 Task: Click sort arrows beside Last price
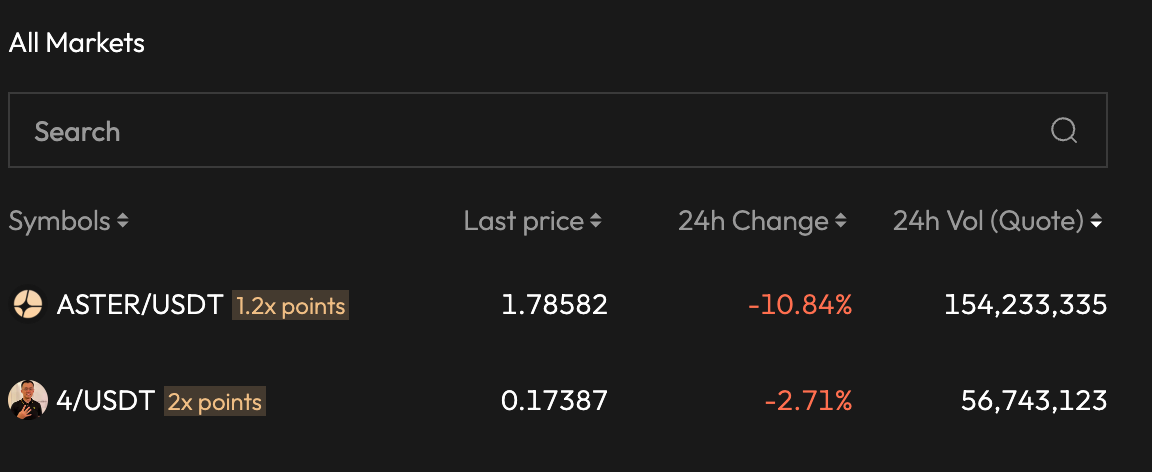coord(596,221)
